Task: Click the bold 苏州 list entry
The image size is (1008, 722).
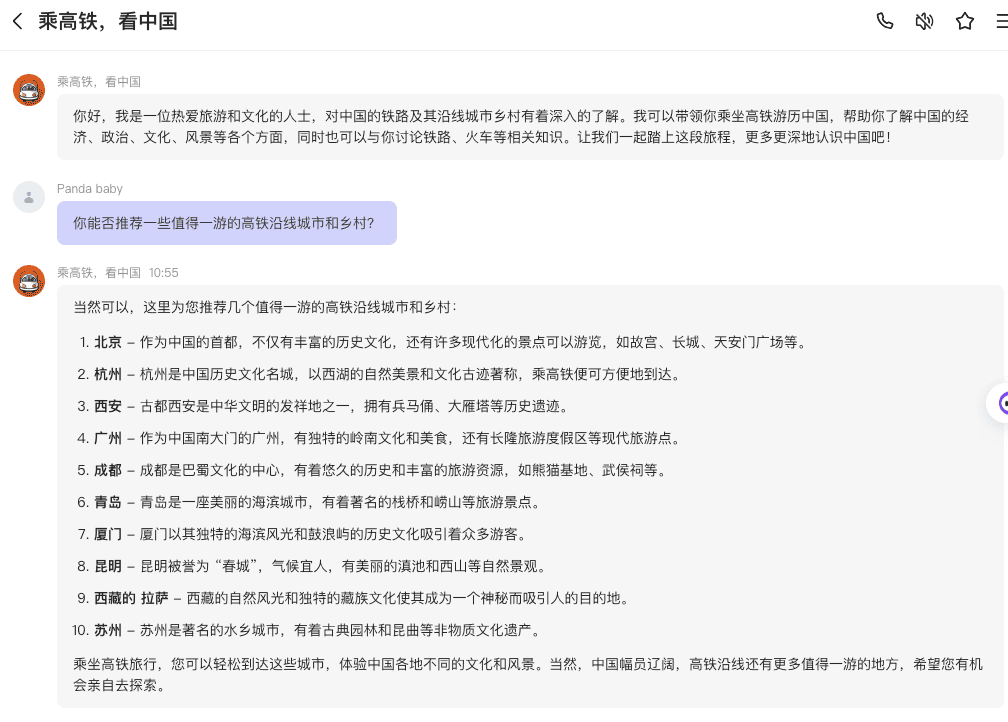Action: [x=108, y=630]
